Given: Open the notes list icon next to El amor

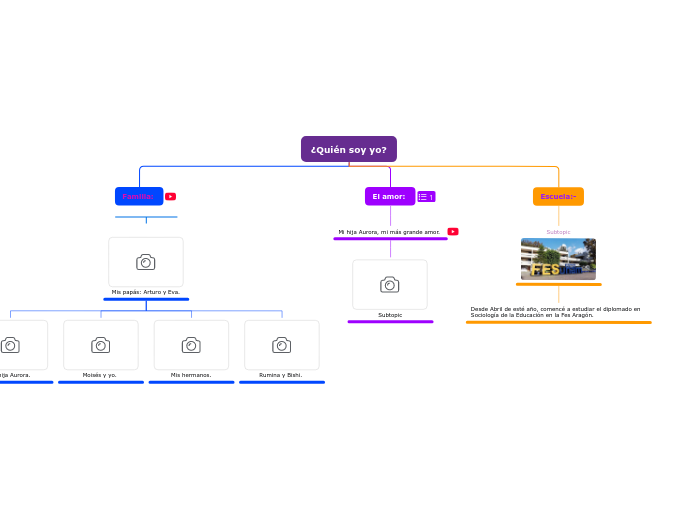Looking at the screenshot, I should pyautogui.click(x=426, y=197).
